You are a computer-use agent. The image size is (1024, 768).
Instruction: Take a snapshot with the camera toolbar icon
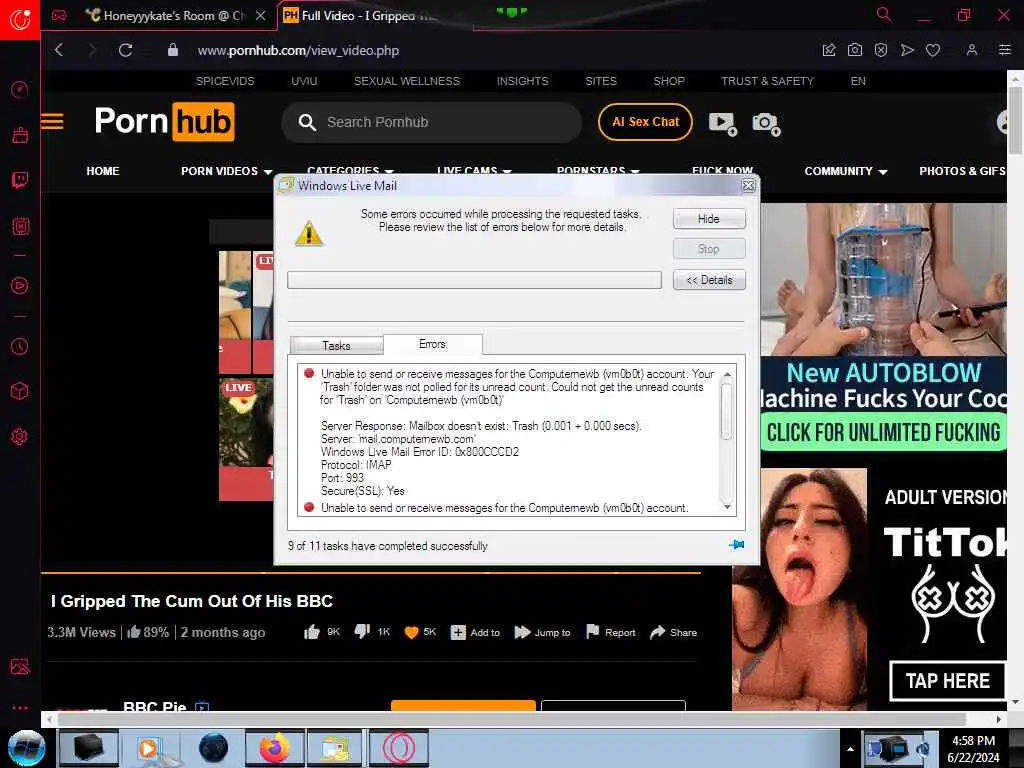pos(854,50)
